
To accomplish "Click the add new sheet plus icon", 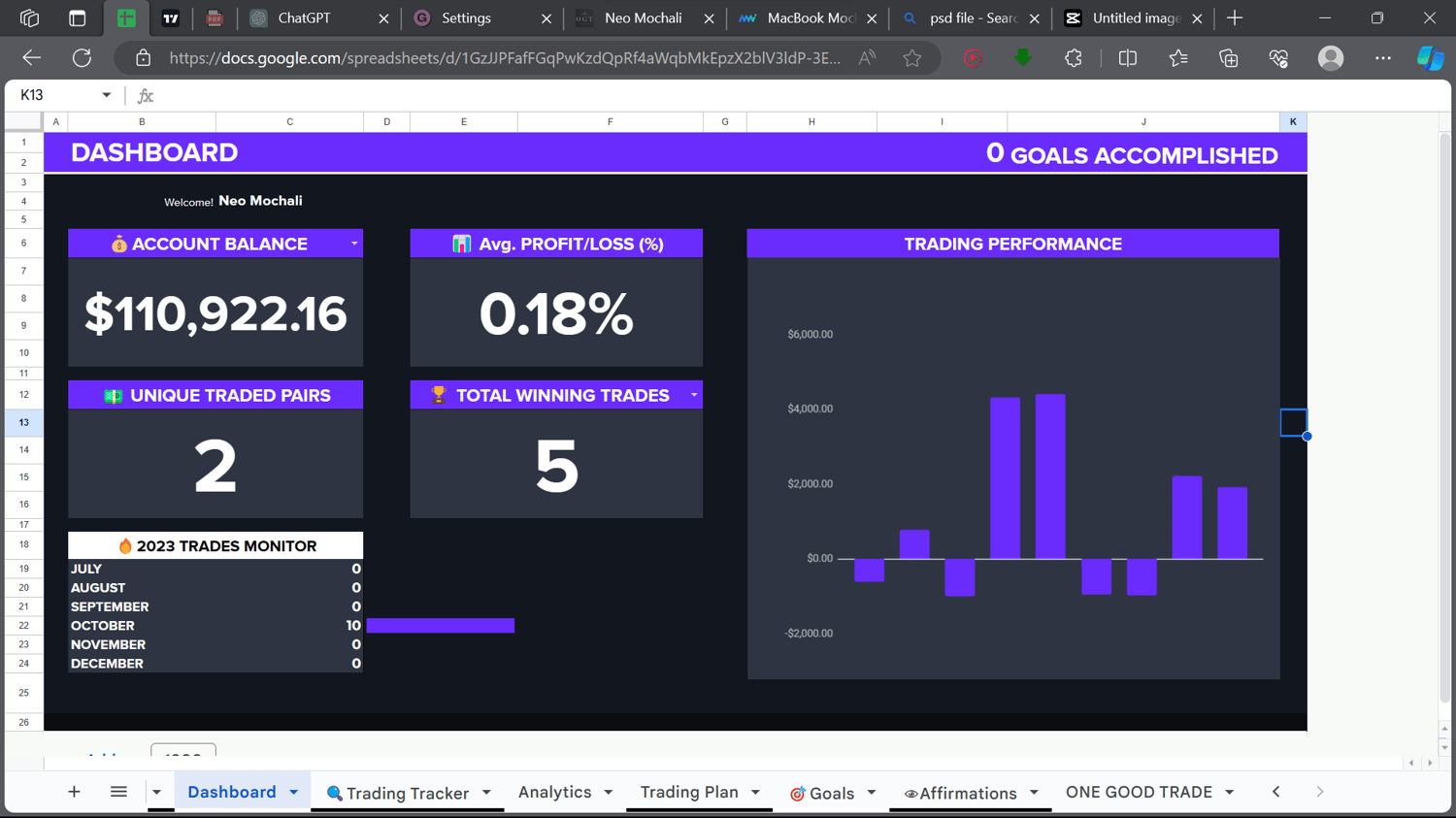I will pos(74,792).
